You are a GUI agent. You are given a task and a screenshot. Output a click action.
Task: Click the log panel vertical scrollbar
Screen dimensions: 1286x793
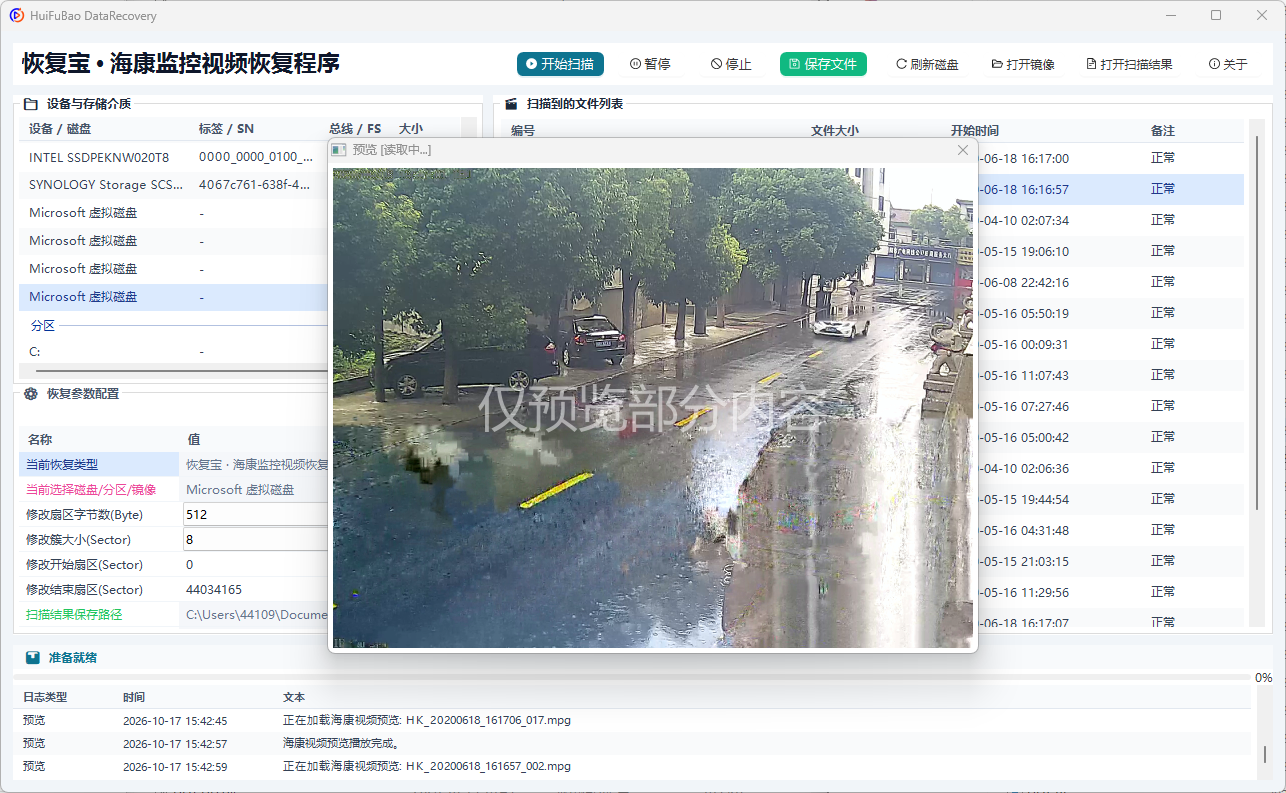[x=1264, y=754]
